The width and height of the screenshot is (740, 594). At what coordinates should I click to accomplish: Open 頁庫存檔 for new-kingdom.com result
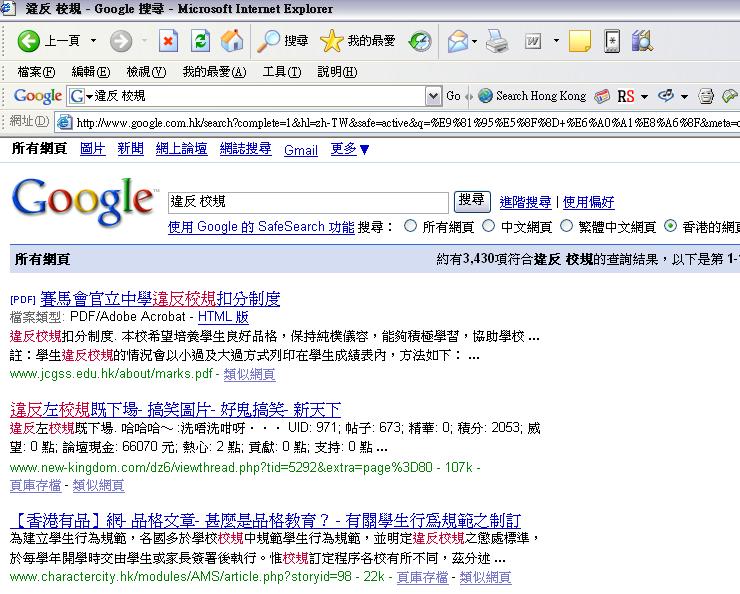(35, 485)
